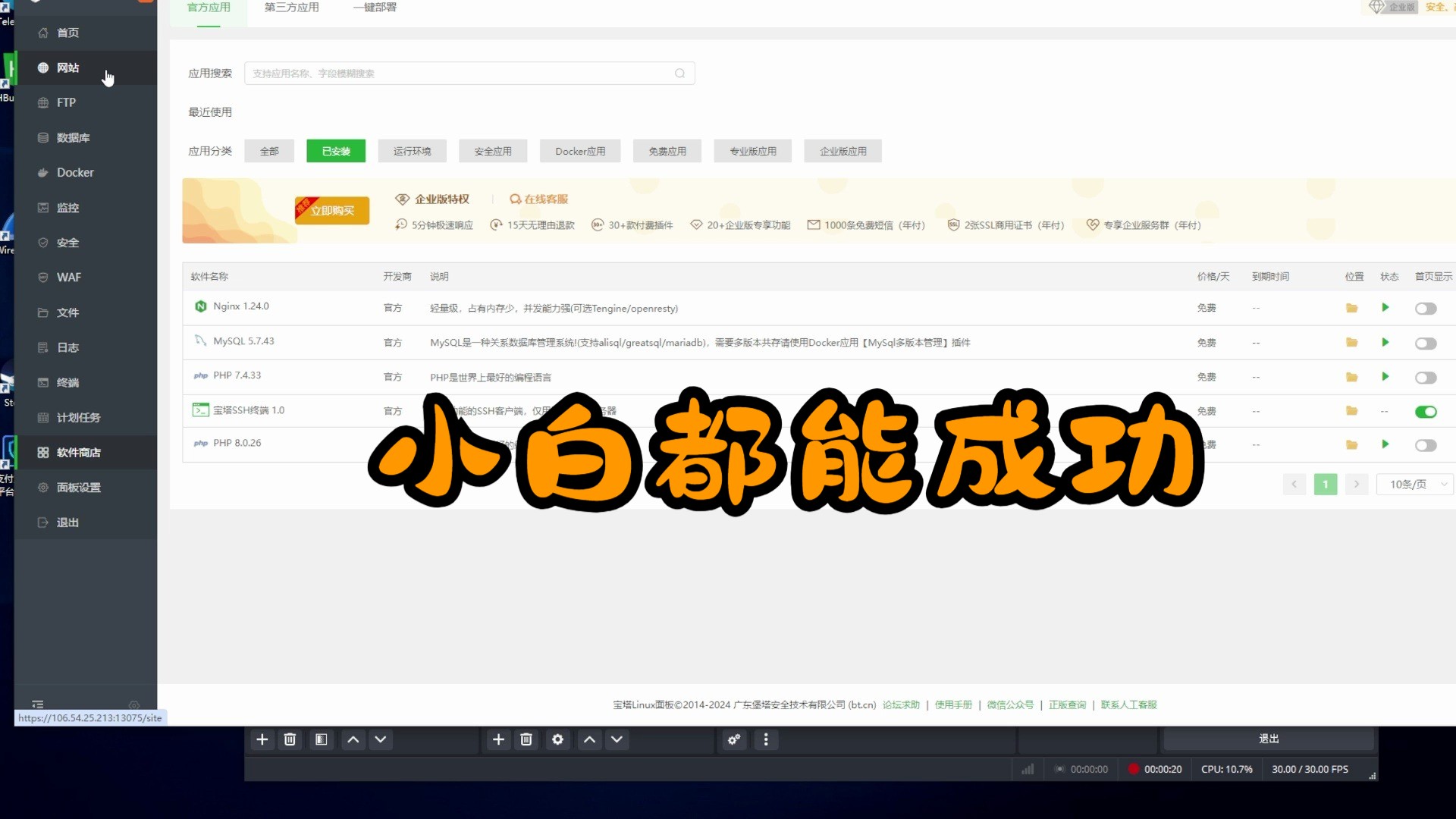Click the PHP 8.0.26 status play icon
This screenshot has width=1456, height=819.
(1385, 444)
